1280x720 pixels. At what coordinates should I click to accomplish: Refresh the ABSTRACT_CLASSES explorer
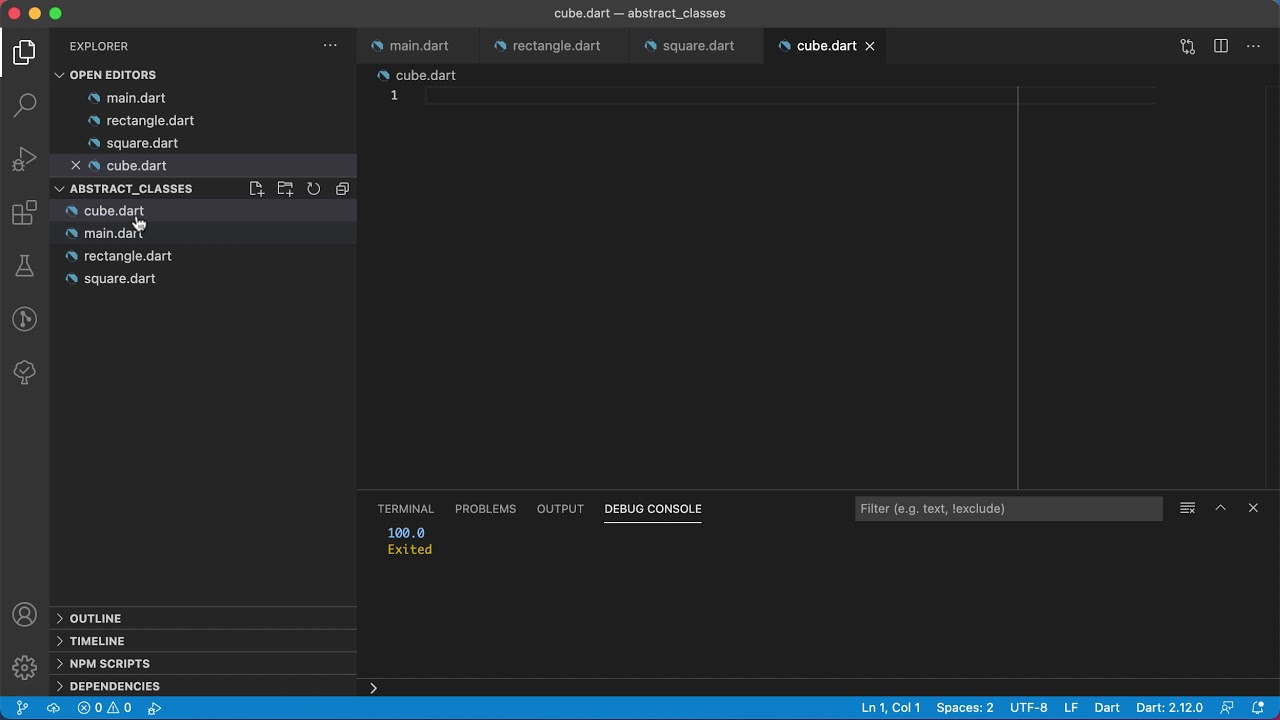313,188
